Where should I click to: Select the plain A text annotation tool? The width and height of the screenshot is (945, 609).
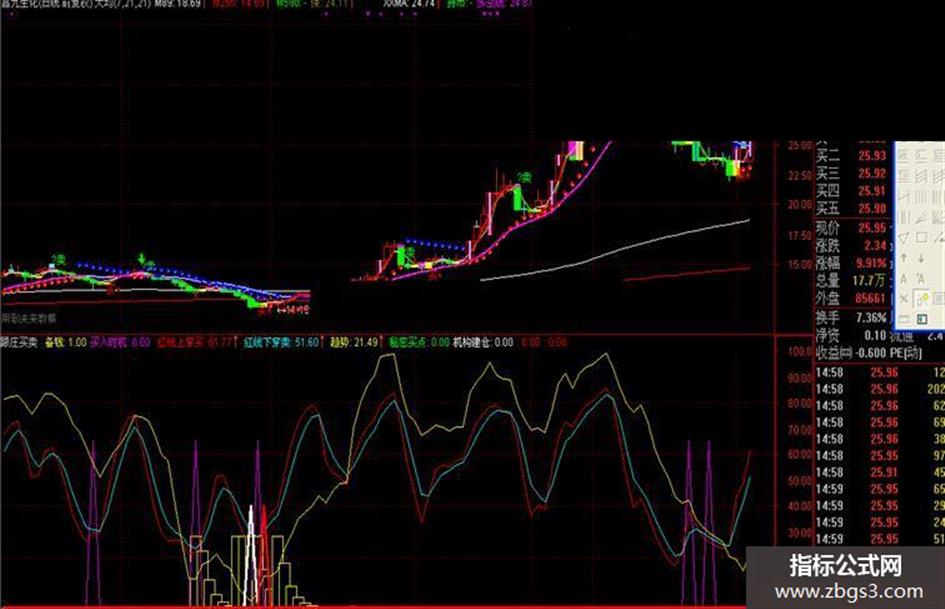tap(903, 279)
